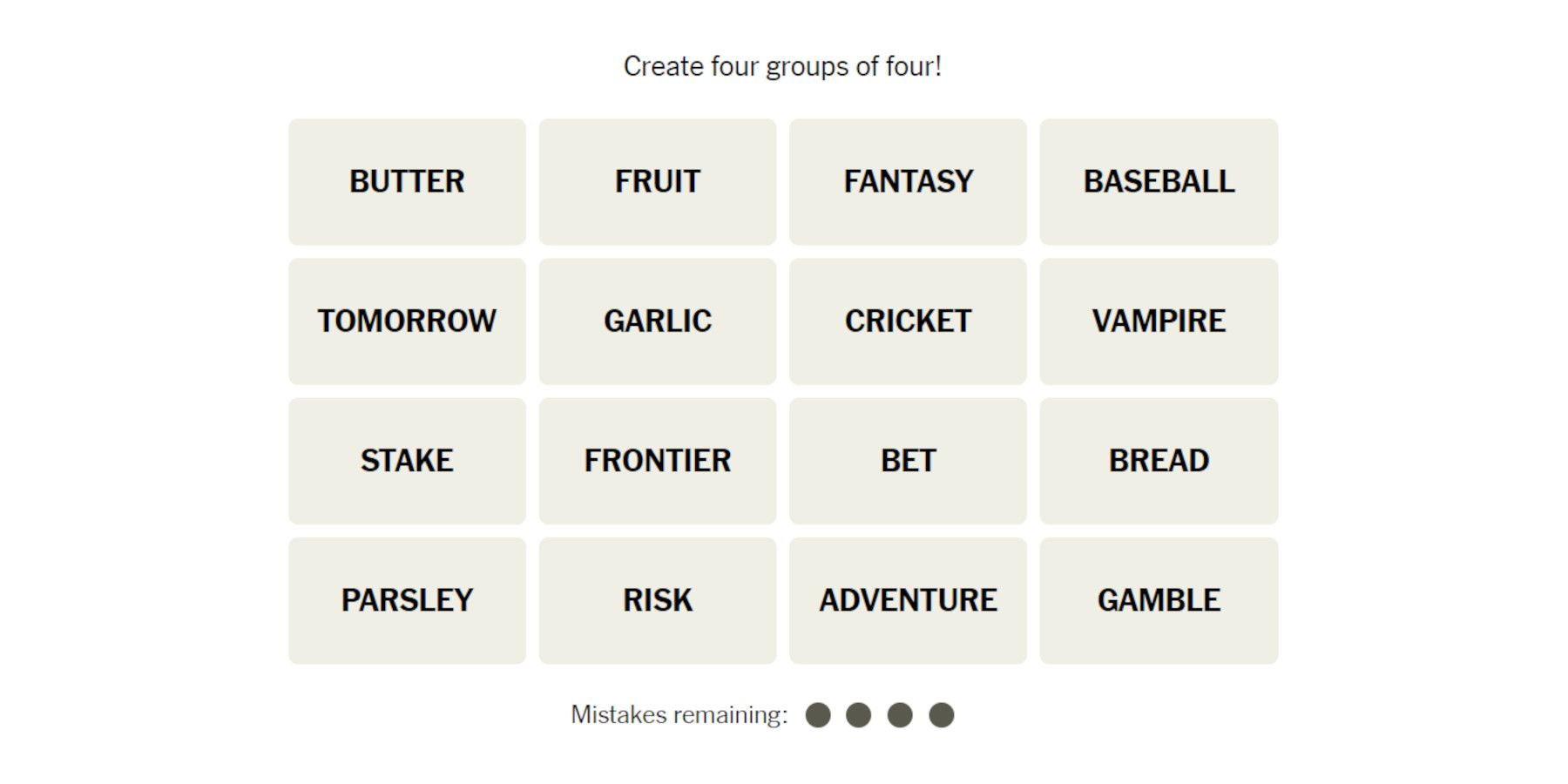
Task: Select the FRUIT word tile
Action: [658, 182]
